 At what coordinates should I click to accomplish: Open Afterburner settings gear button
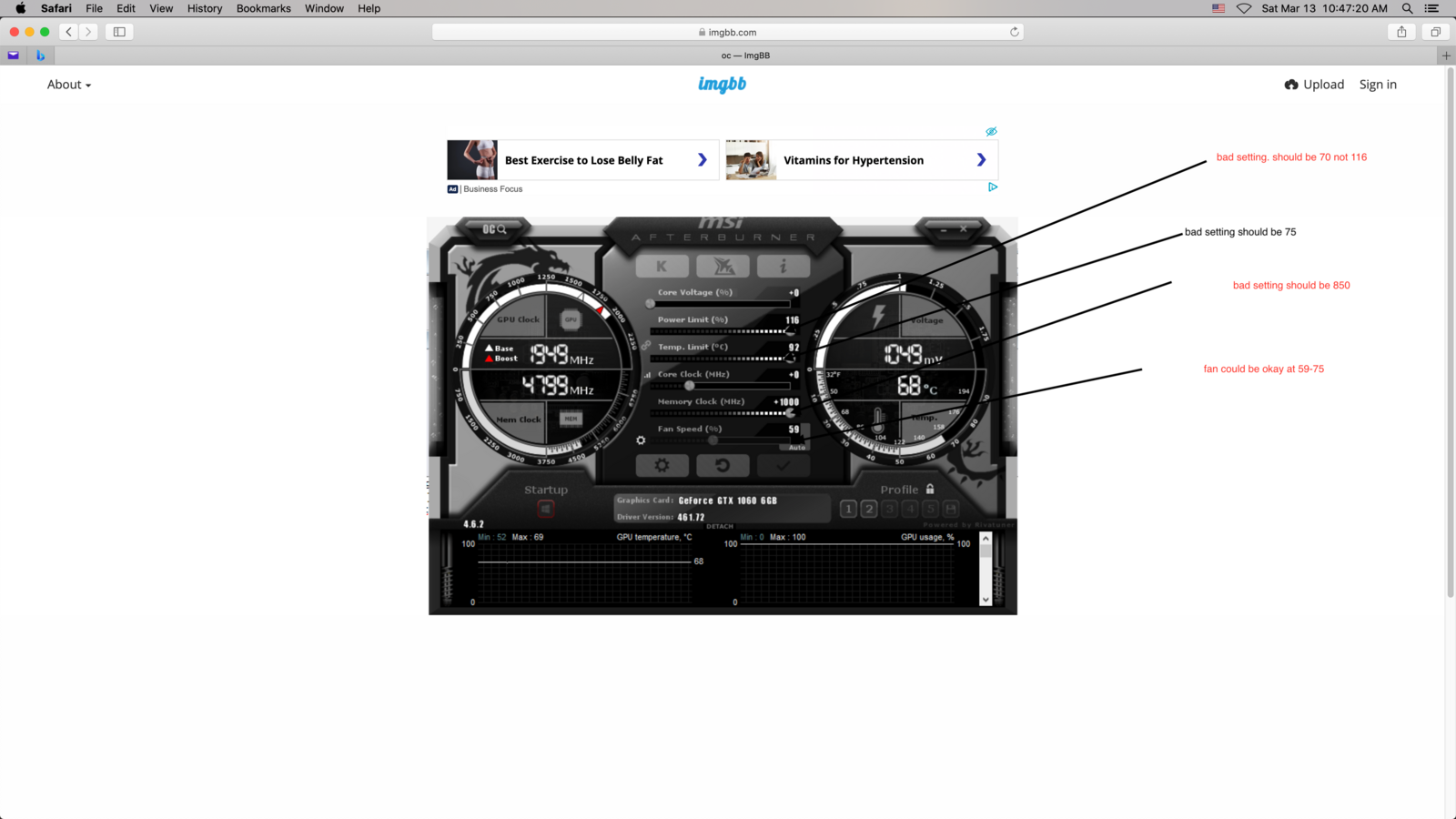click(x=662, y=466)
